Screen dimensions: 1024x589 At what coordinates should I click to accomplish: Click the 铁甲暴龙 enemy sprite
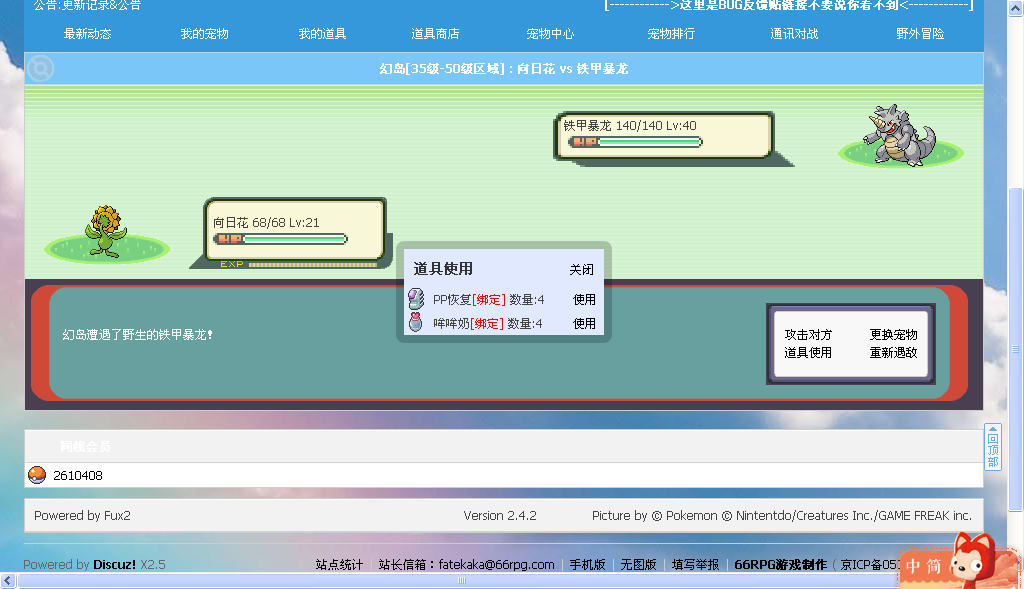click(899, 134)
